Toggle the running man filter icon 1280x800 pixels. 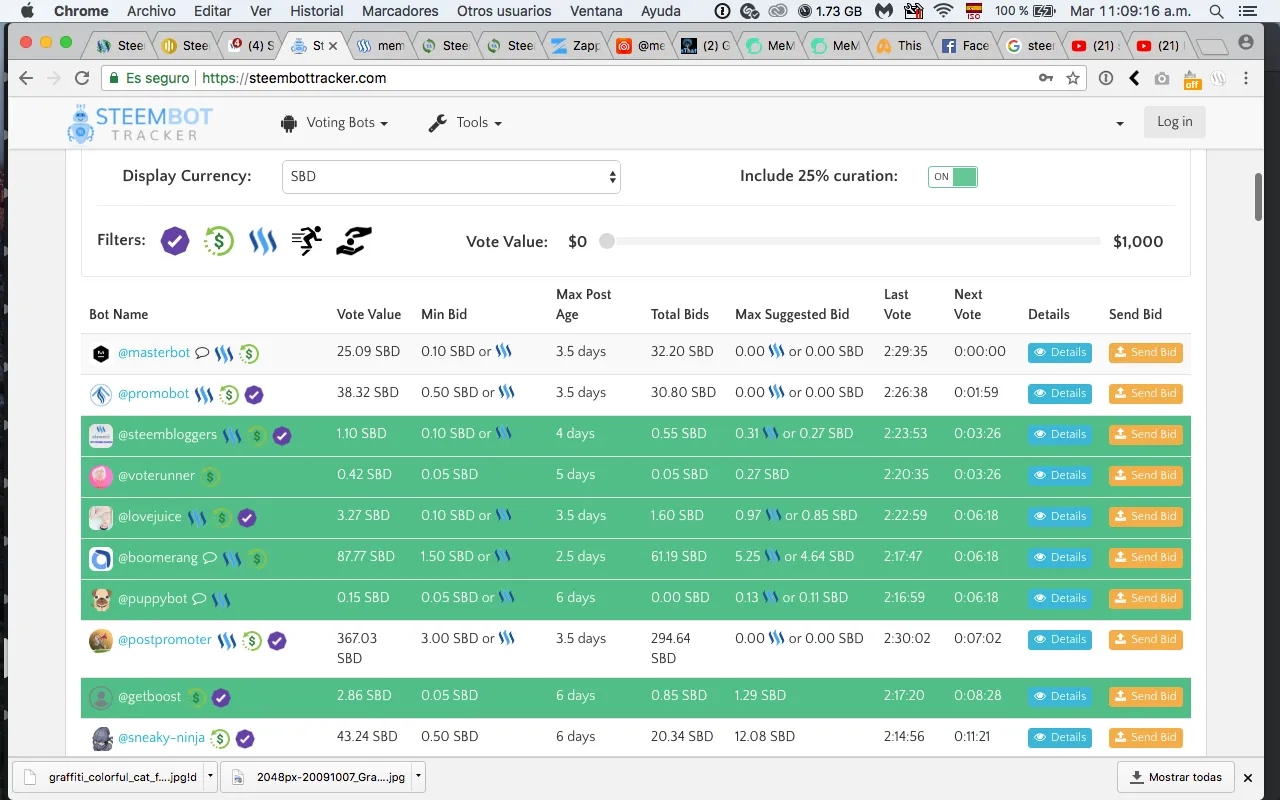click(307, 241)
